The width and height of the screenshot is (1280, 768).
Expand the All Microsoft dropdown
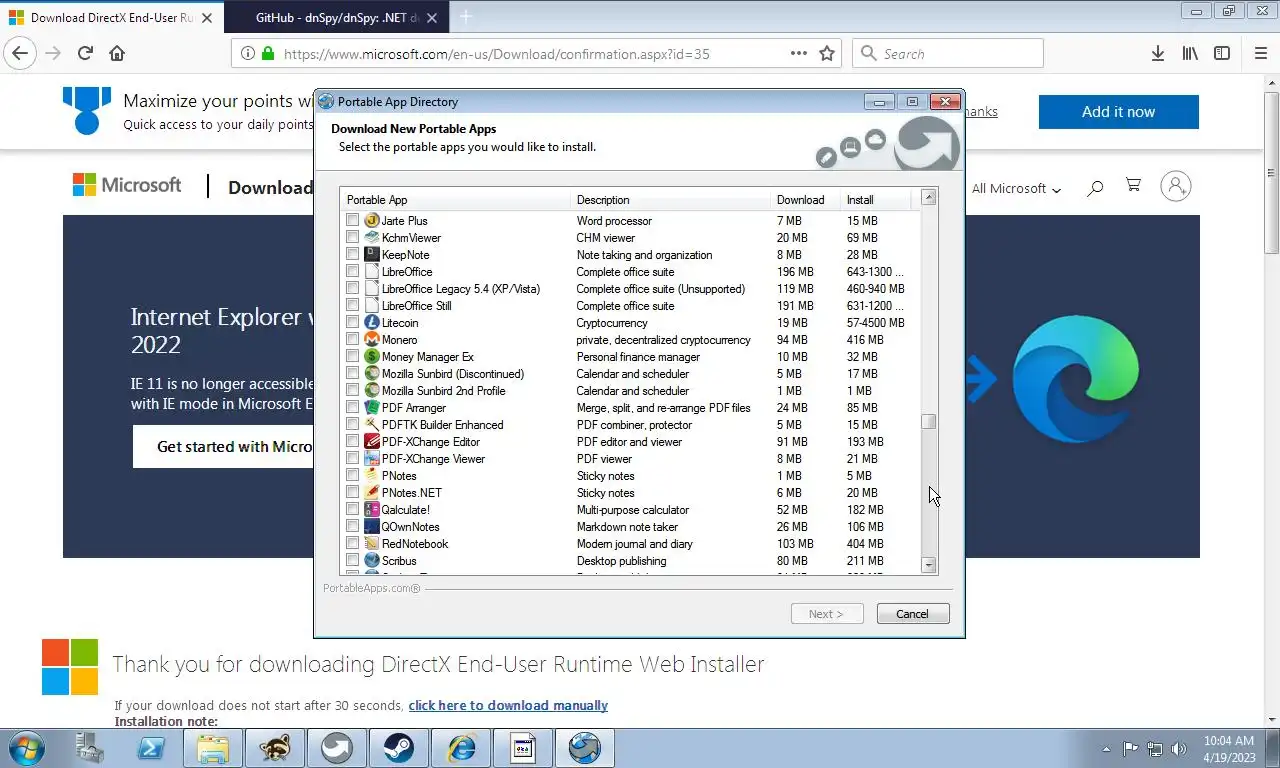1016,188
